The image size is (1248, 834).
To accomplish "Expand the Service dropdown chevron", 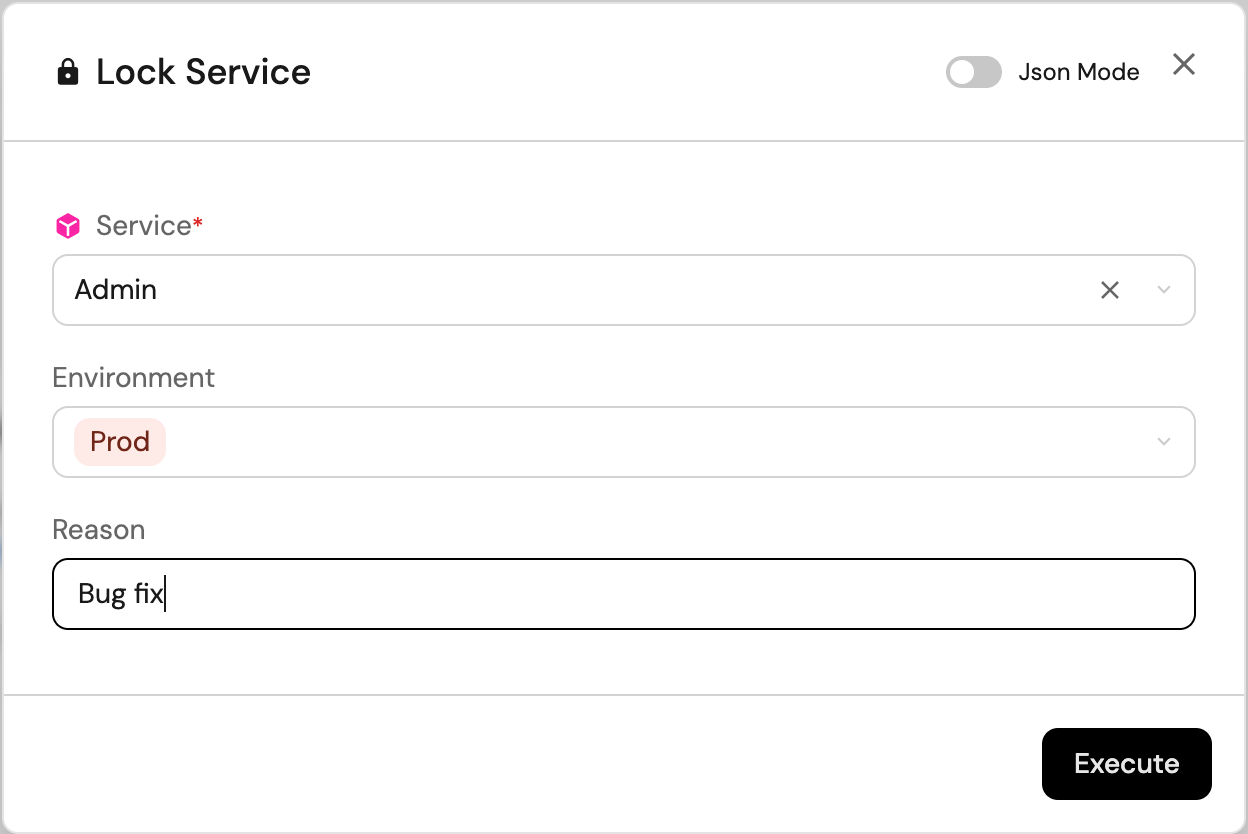I will coord(1164,290).
